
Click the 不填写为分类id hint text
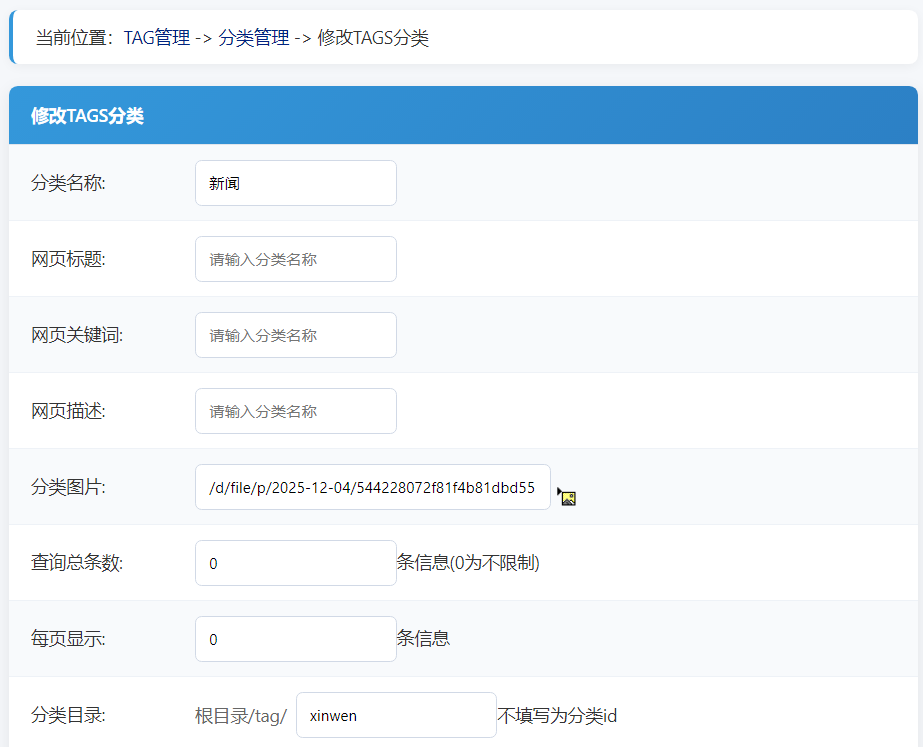pos(560,714)
